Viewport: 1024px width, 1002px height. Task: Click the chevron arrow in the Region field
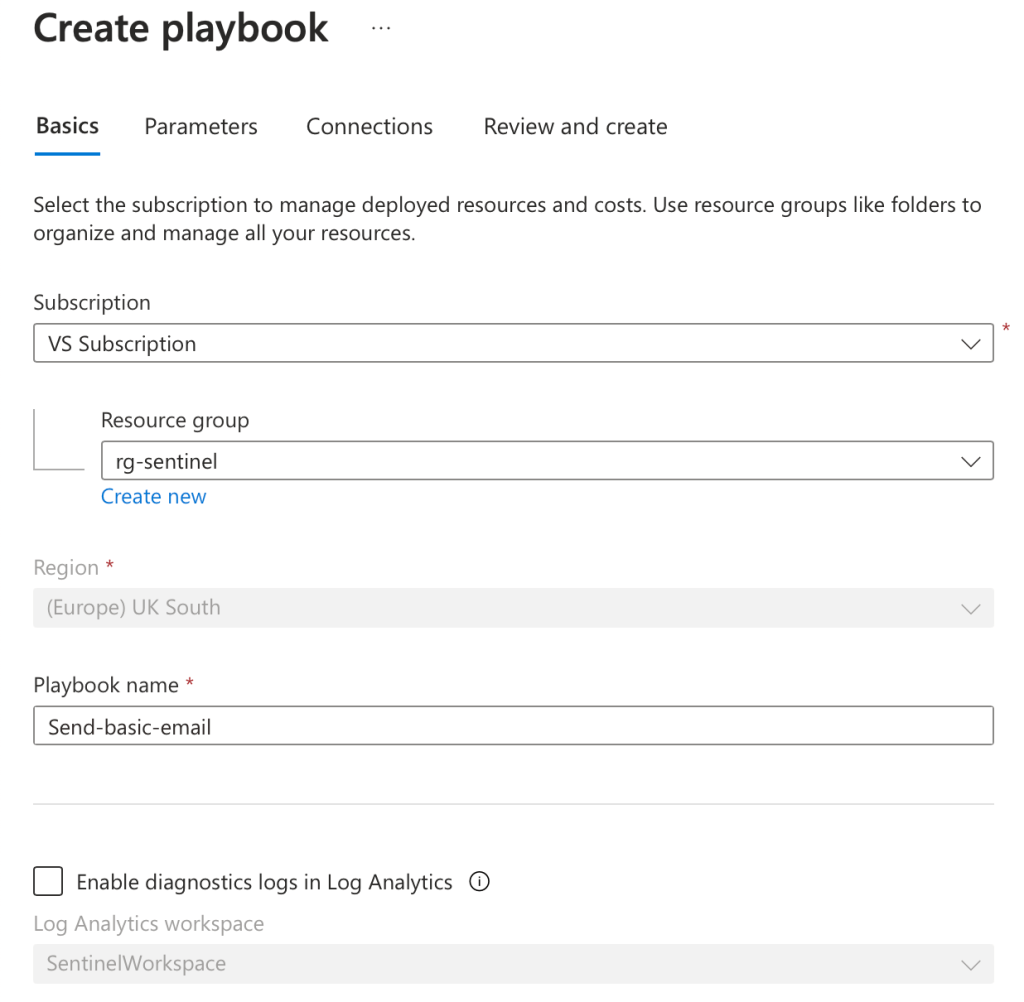pyautogui.click(x=969, y=608)
